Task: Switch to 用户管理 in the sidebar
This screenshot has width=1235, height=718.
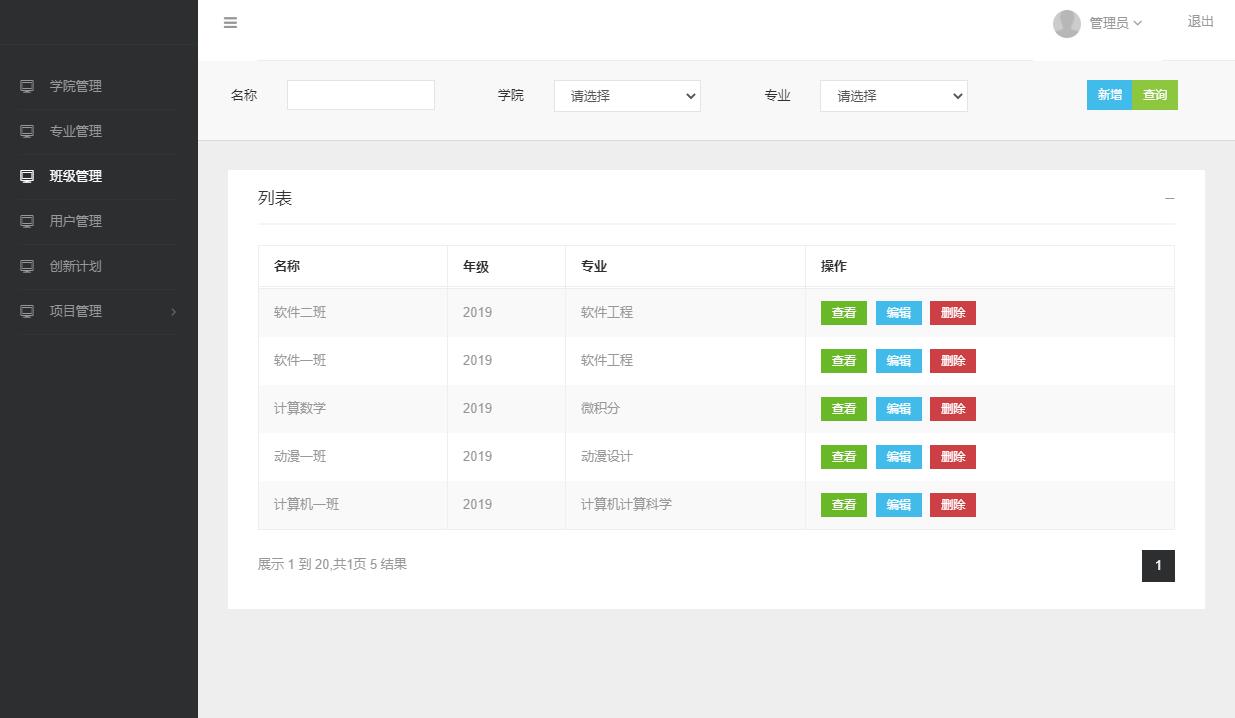Action: (76, 221)
